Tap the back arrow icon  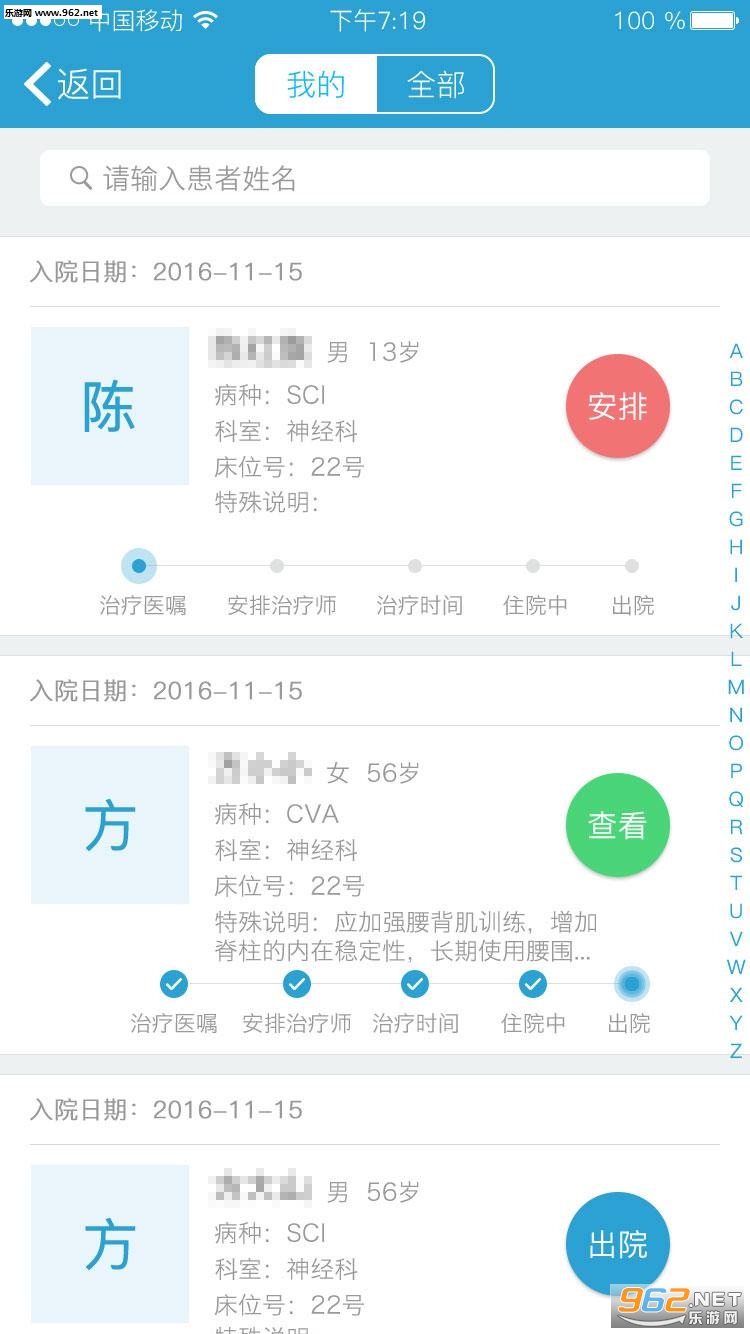(38, 84)
